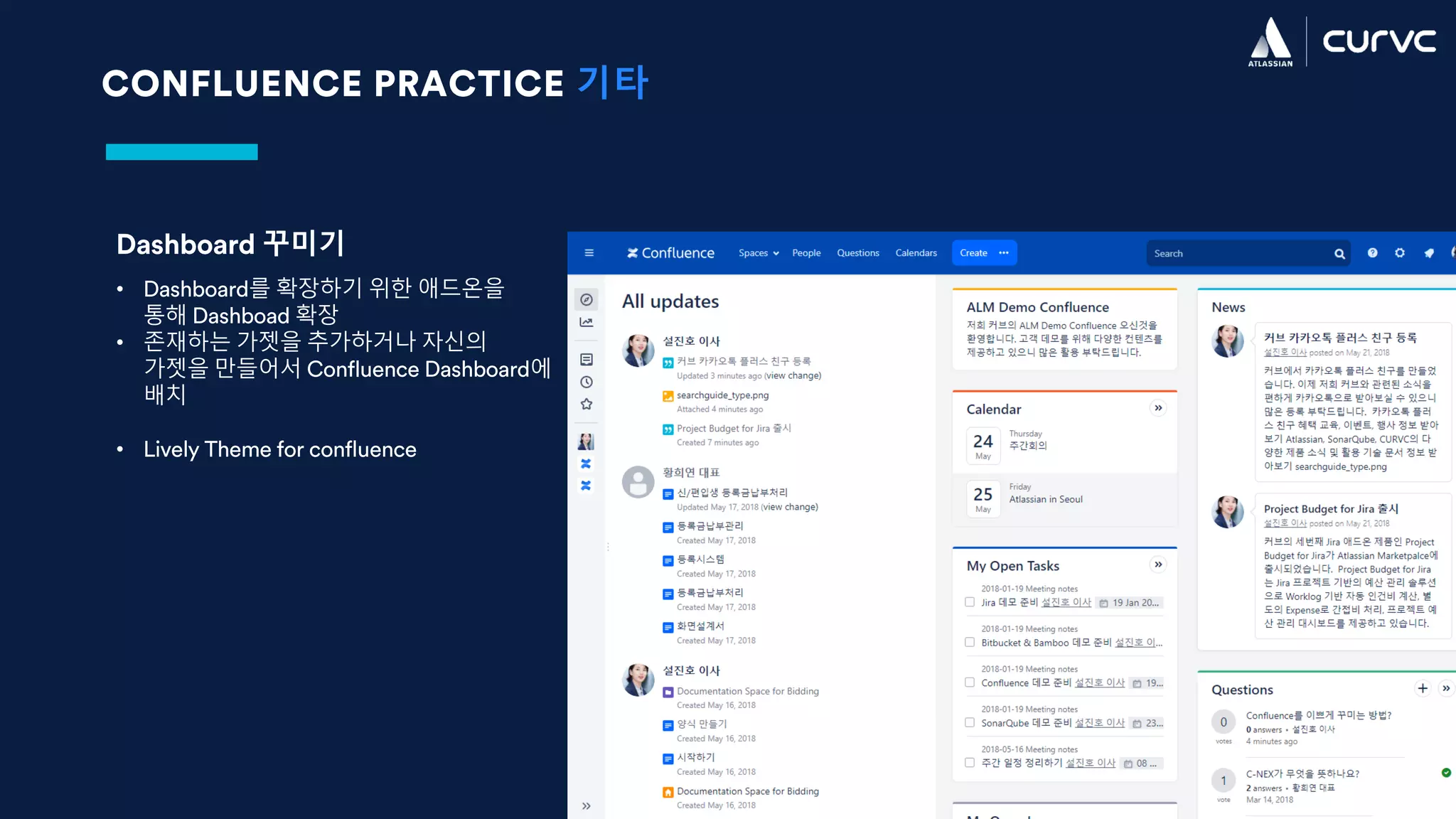Image resolution: width=1456 pixels, height=819 pixels.
Task: Open 시작하기 page link
Action: pyautogui.click(x=695, y=757)
